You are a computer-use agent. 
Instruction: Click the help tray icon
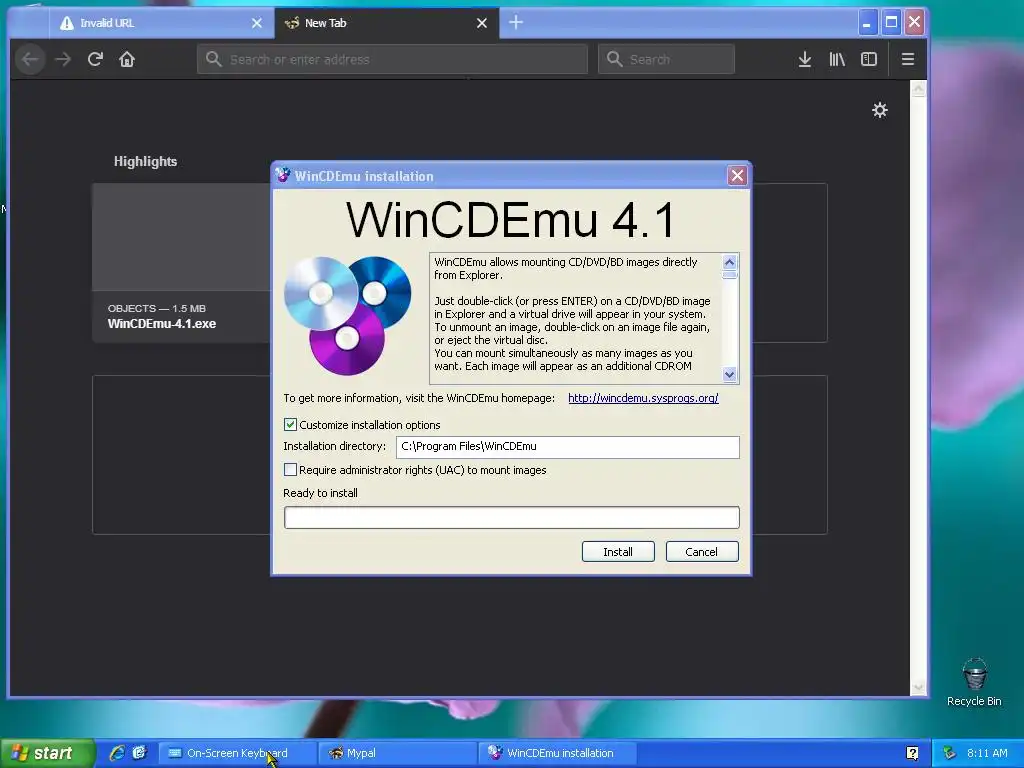(x=912, y=753)
